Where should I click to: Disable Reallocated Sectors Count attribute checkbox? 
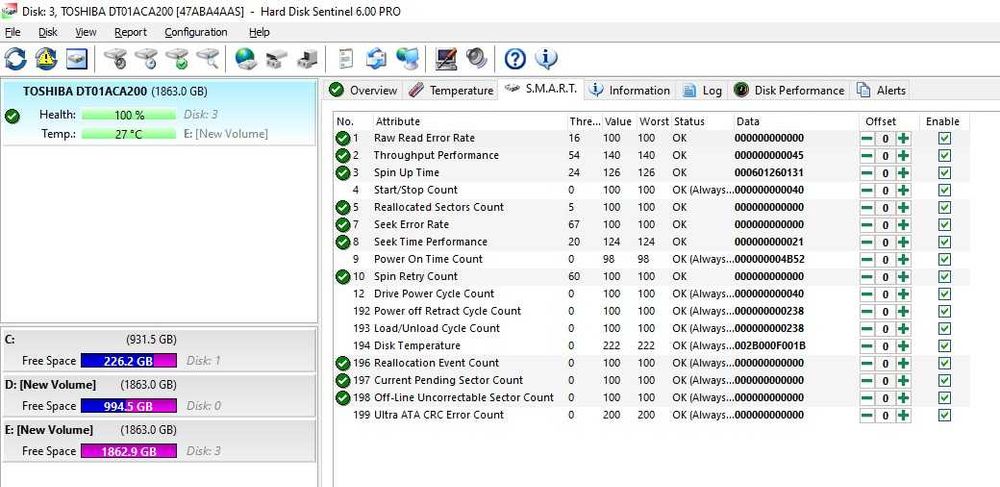point(945,207)
